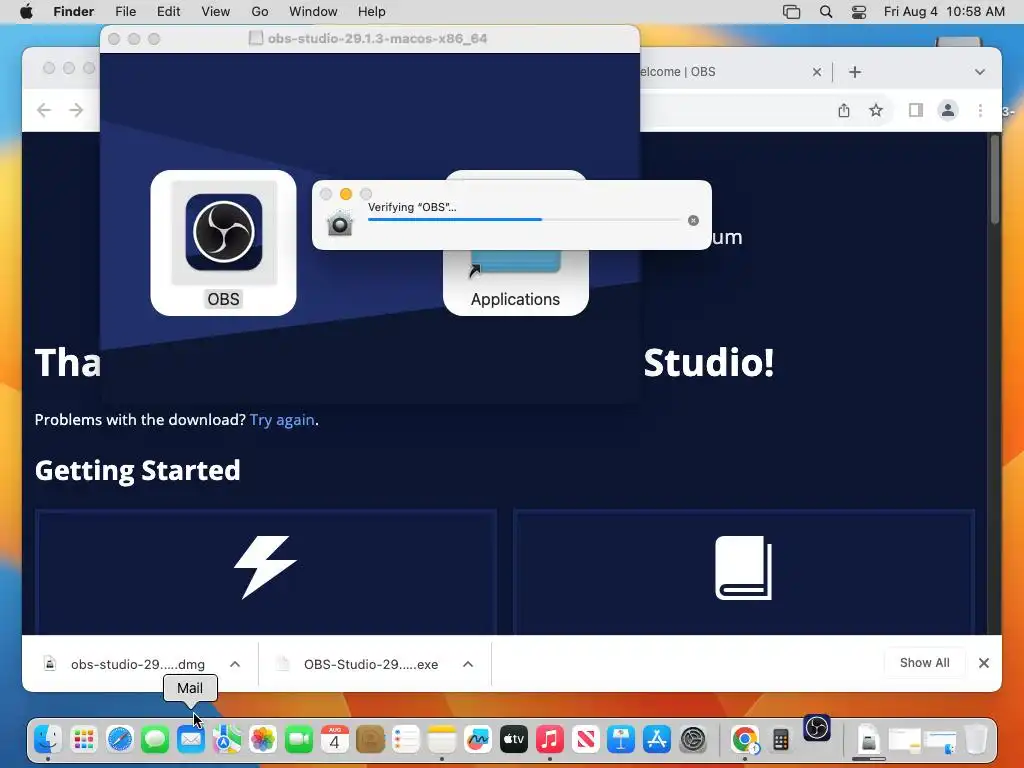Image resolution: width=1024 pixels, height=768 pixels.
Task: Open the Help menu
Action: (372, 12)
